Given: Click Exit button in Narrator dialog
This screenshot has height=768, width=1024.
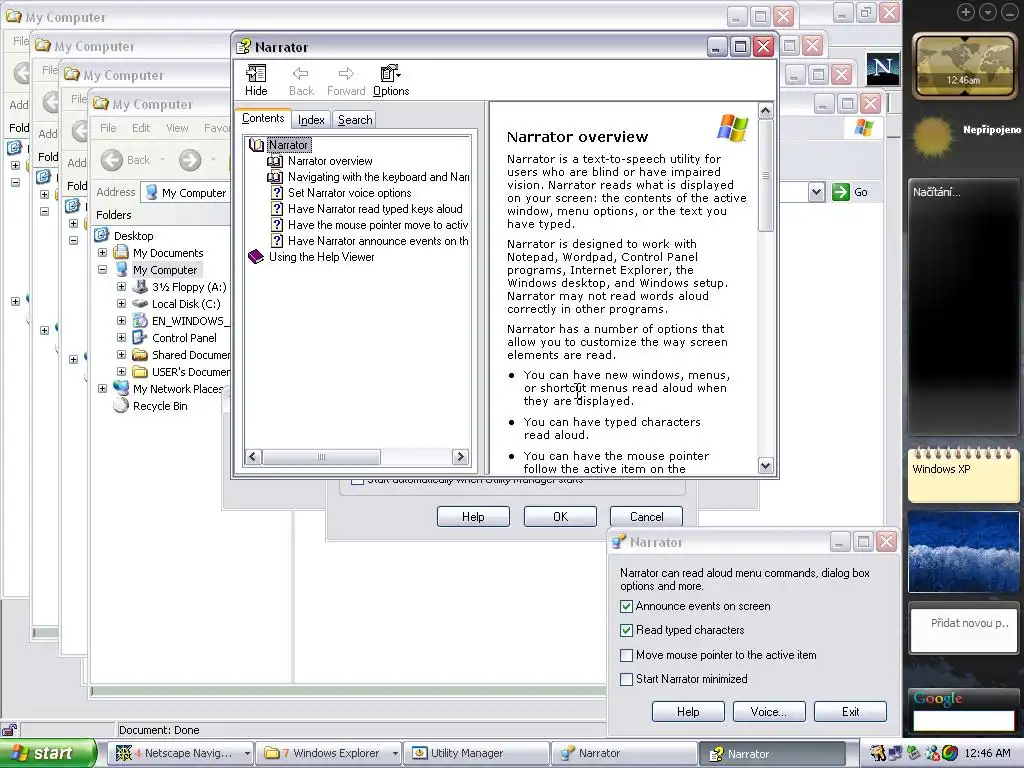Looking at the screenshot, I should (x=850, y=712).
